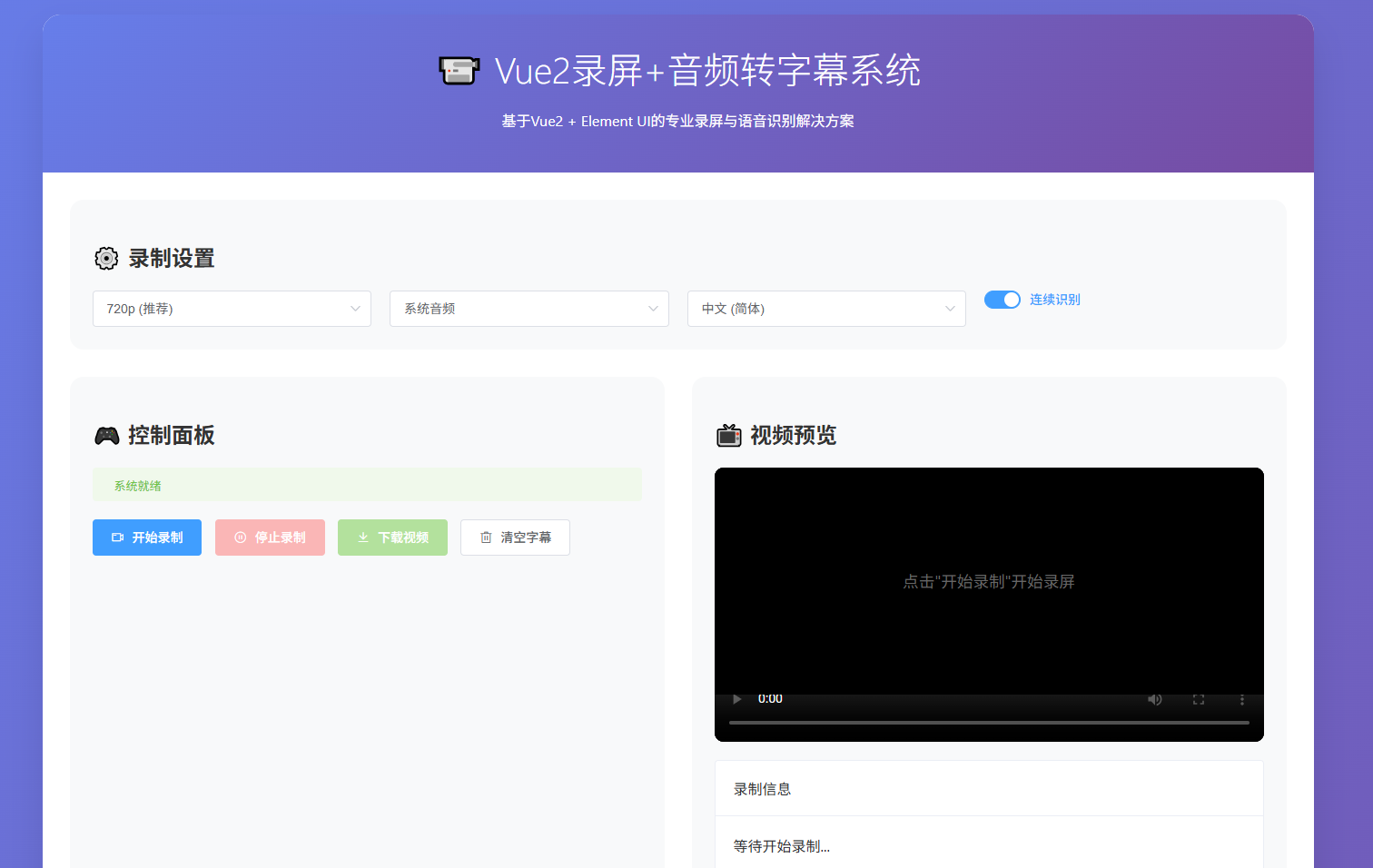Click the fullscreen icon in the video player
Viewport: 1373px width, 868px height.
1198,699
